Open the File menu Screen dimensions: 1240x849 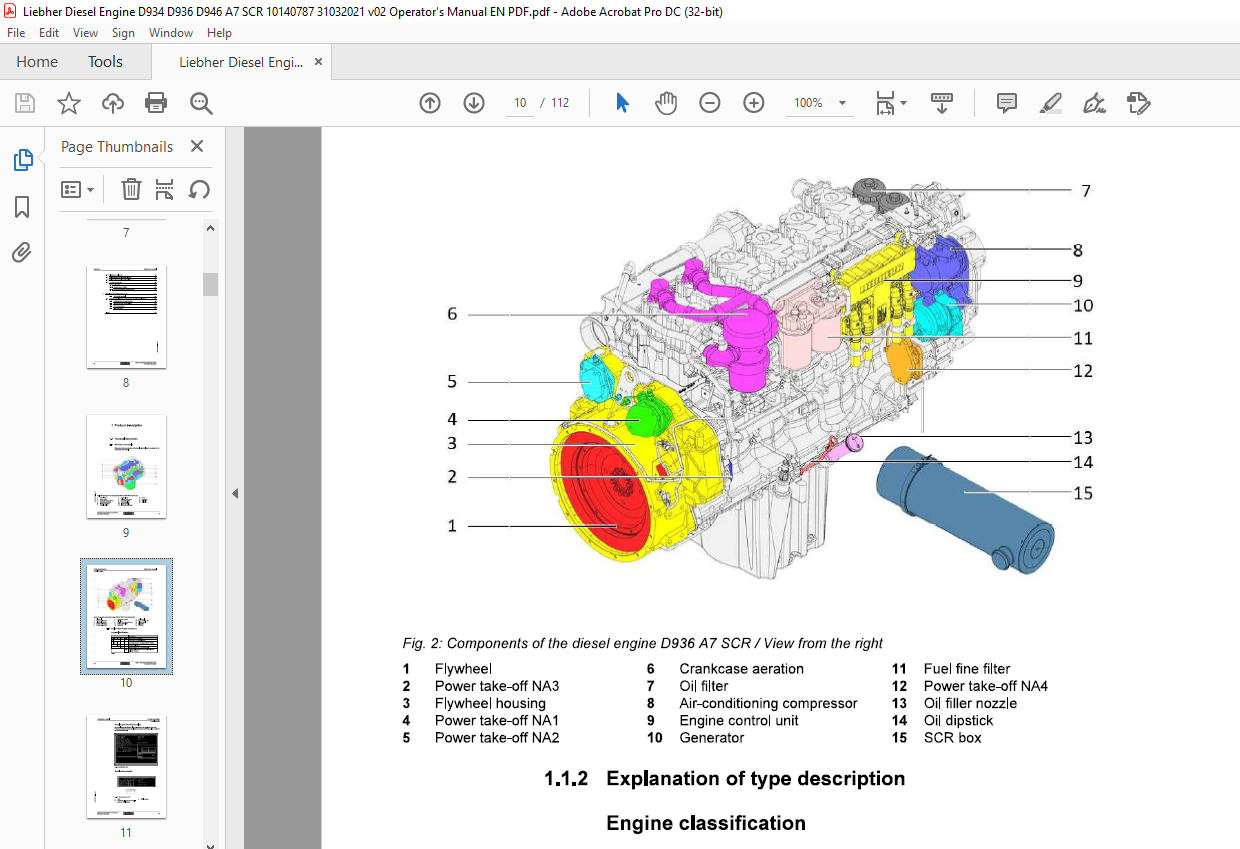[16, 33]
